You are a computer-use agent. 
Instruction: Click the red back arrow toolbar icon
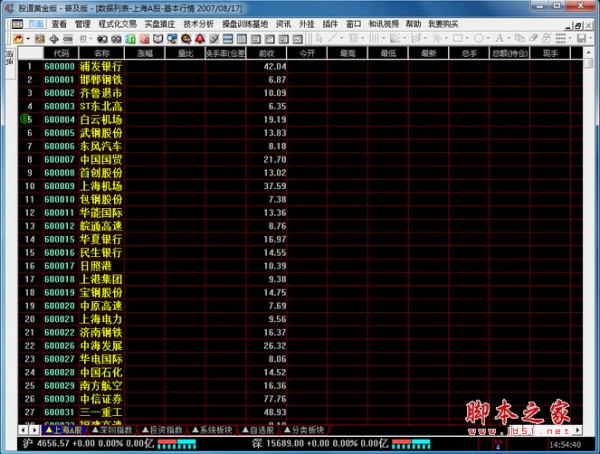[x=18, y=39]
